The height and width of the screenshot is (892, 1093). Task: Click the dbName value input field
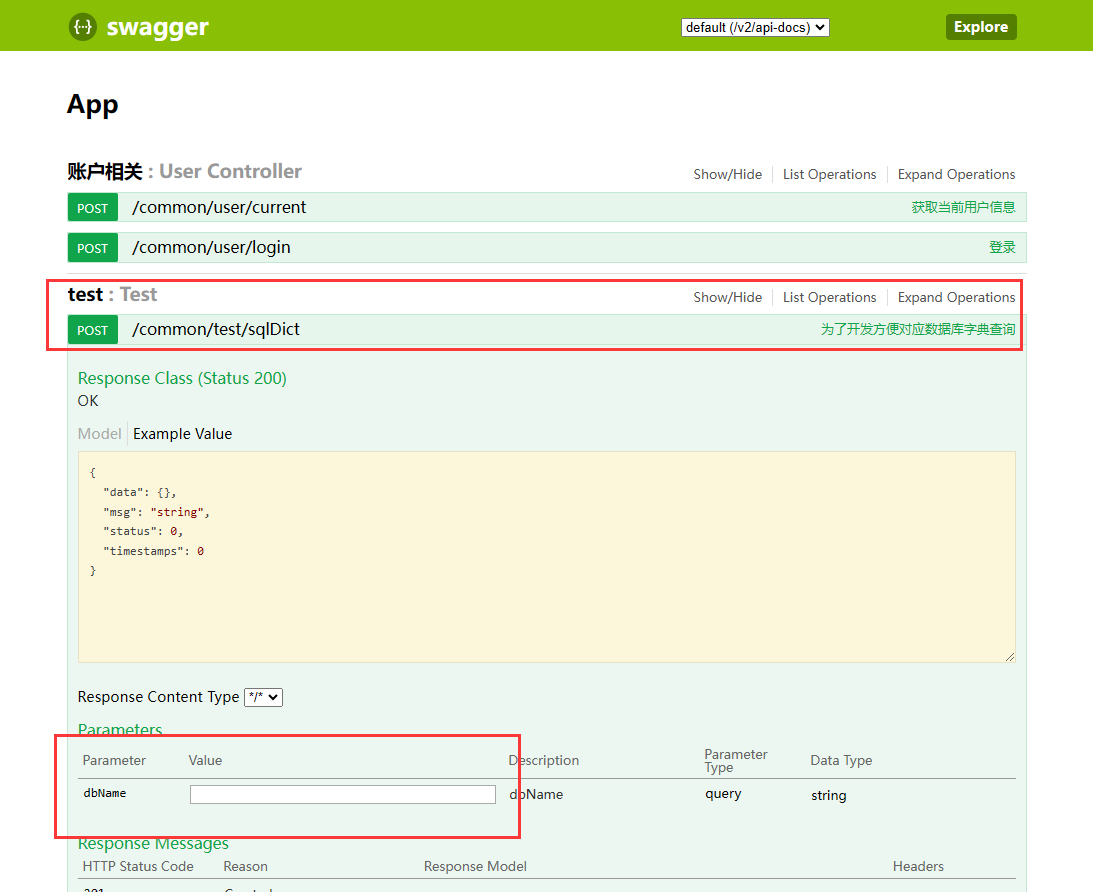[342, 794]
